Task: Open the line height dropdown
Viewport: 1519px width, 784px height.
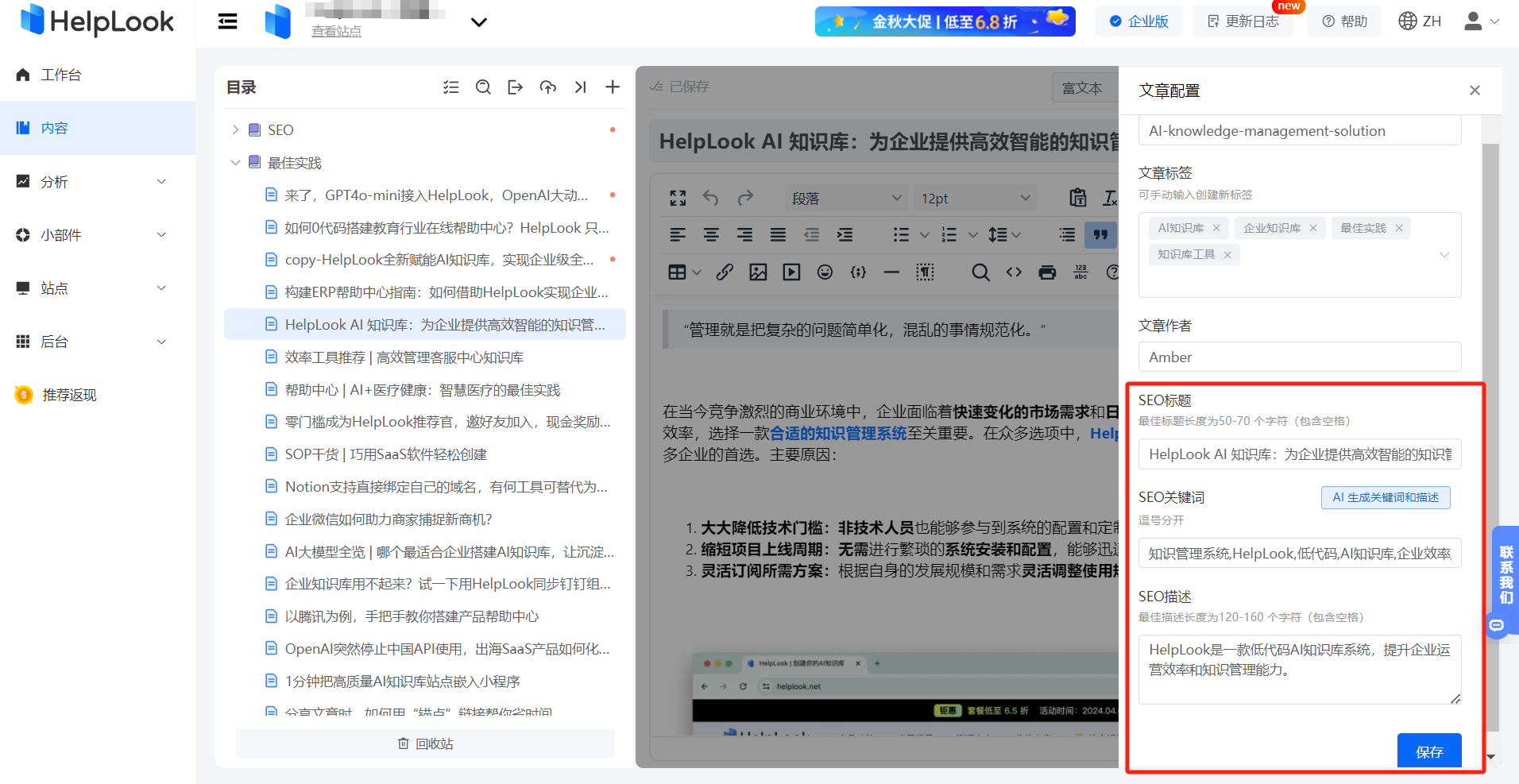Action: 1016,234
